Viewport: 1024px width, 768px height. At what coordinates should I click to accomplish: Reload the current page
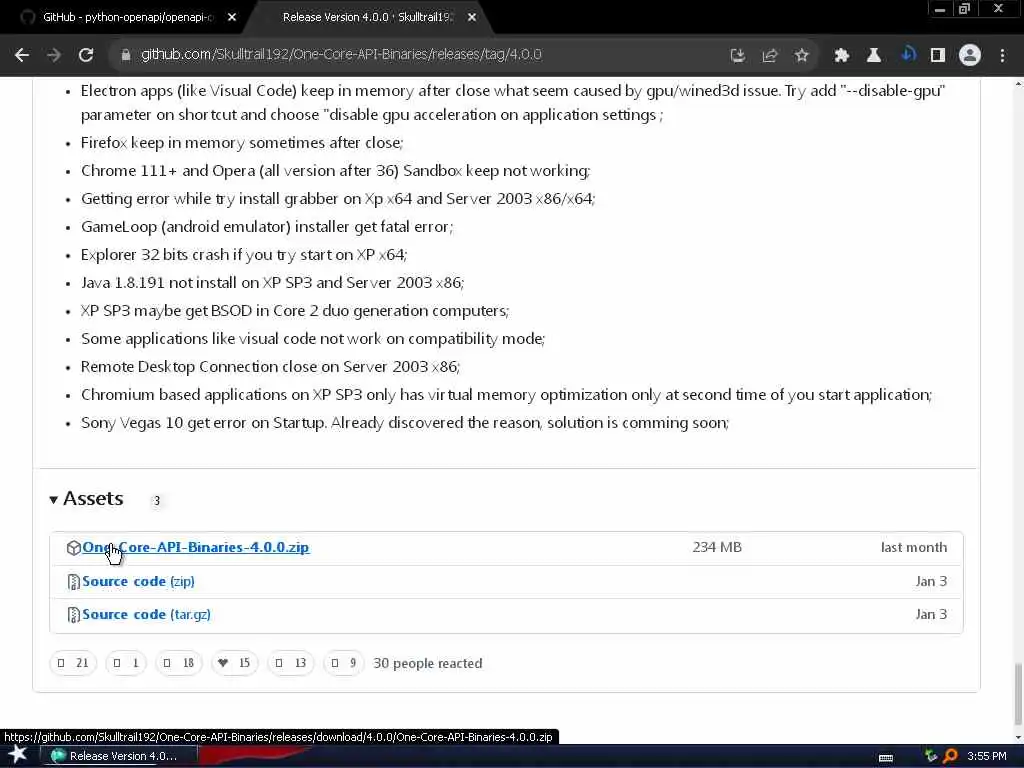pos(86,55)
